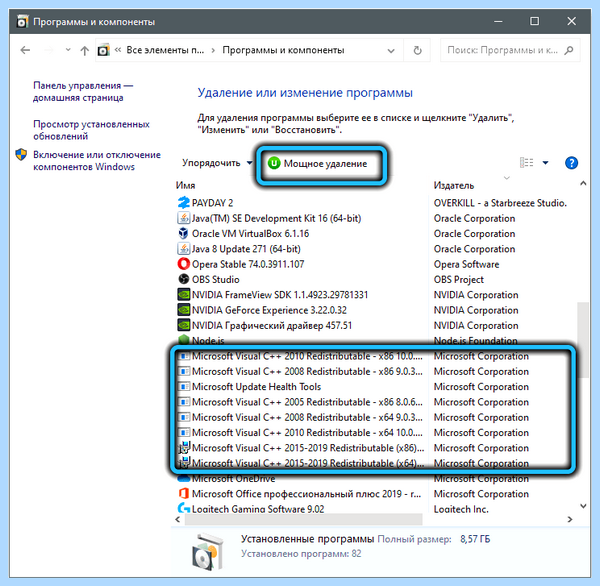600x586 pixels.
Task: Select the Opera Stable icon
Action: [184, 264]
